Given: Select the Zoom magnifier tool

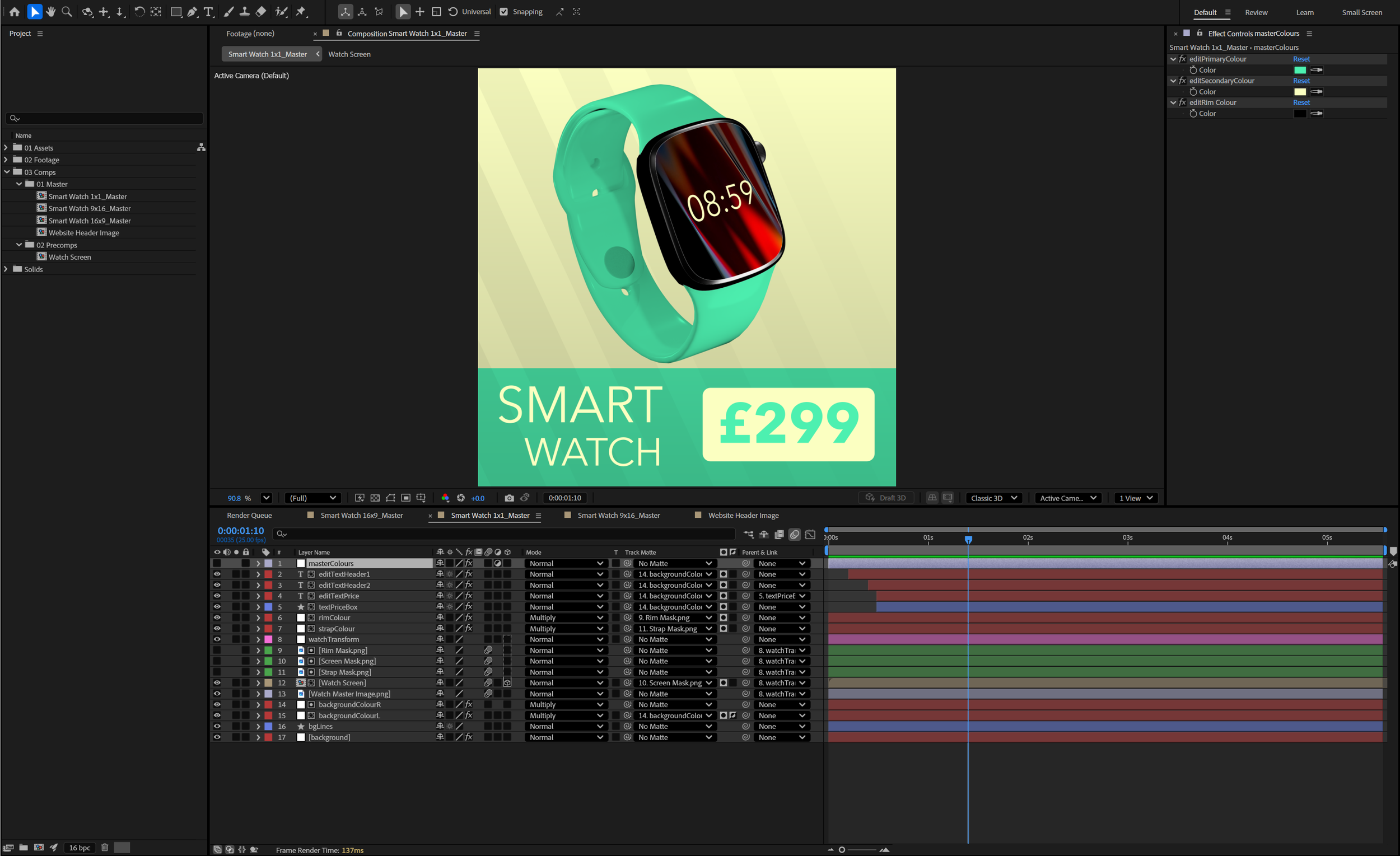Looking at the screenshot, I should [67, 11].
